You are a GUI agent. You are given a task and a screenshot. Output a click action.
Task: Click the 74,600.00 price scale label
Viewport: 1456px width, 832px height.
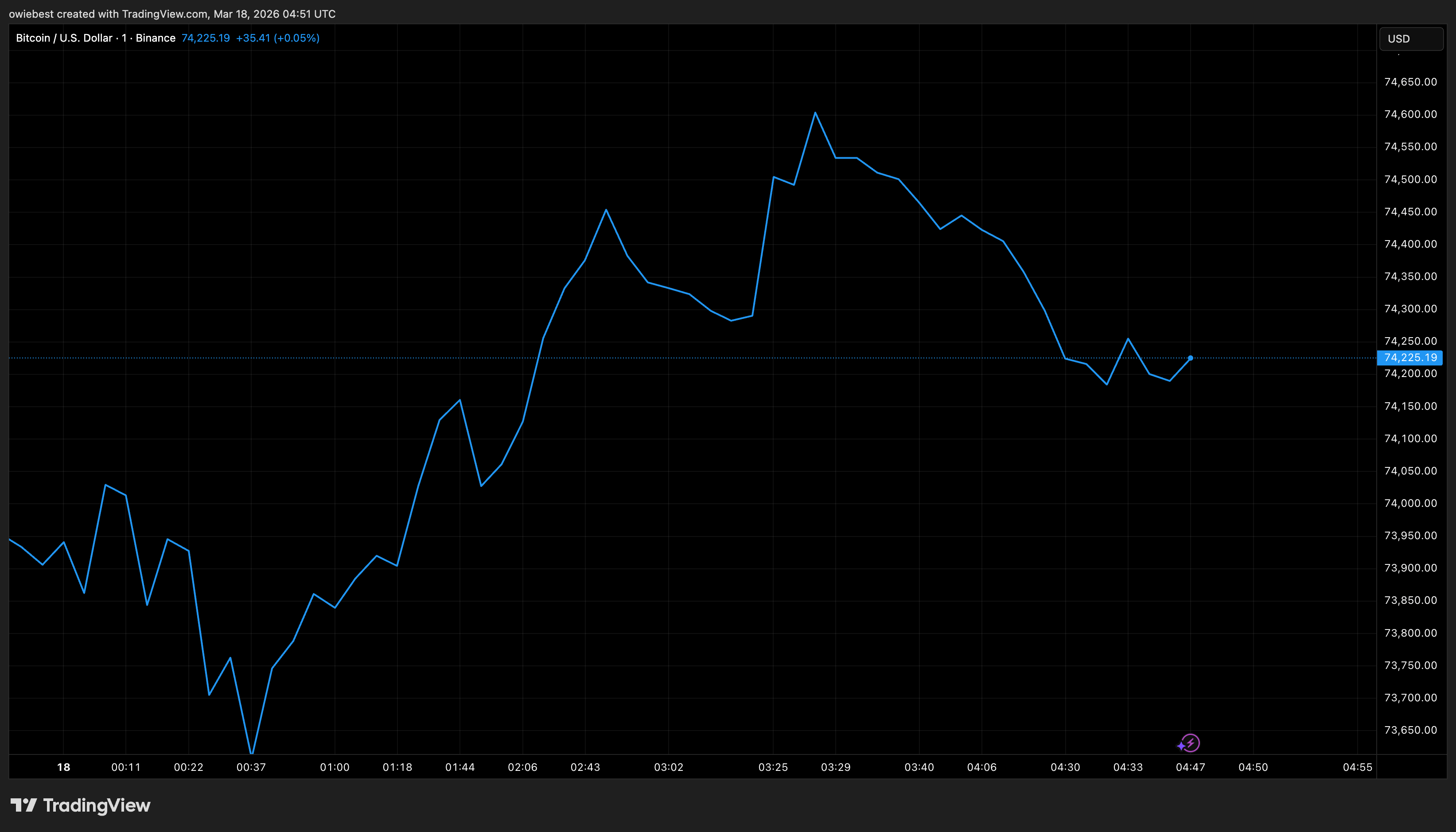pyautogui.click(x=1410, y=114)
